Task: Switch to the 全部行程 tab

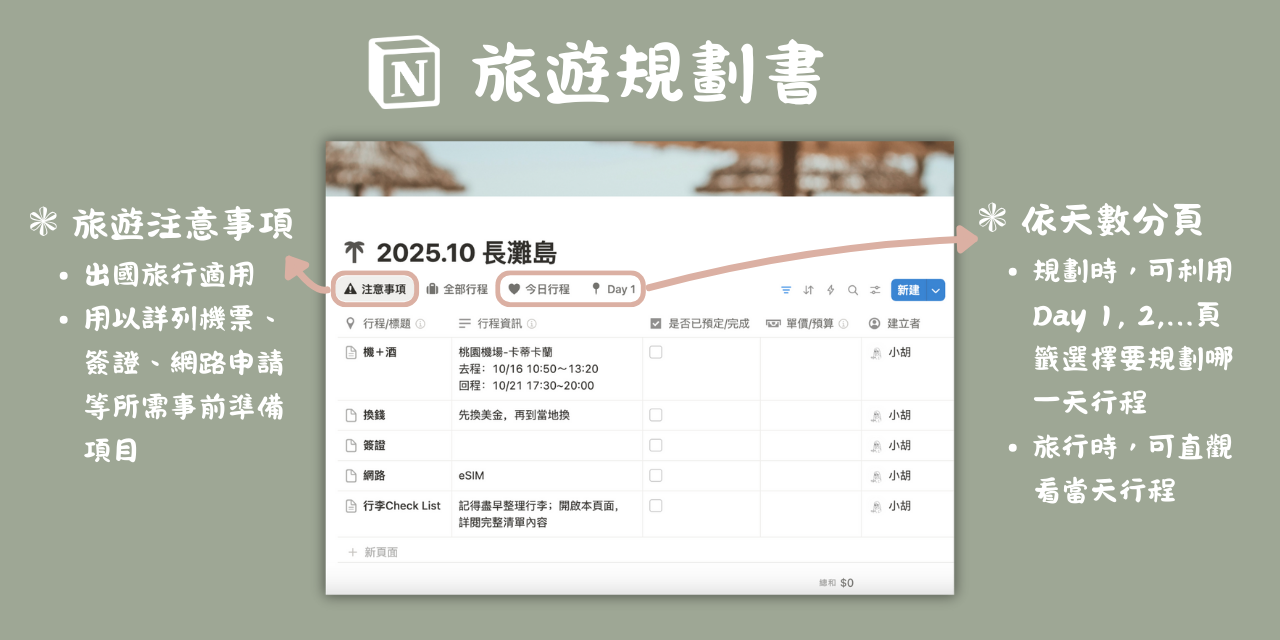Action: coord(457,289)
